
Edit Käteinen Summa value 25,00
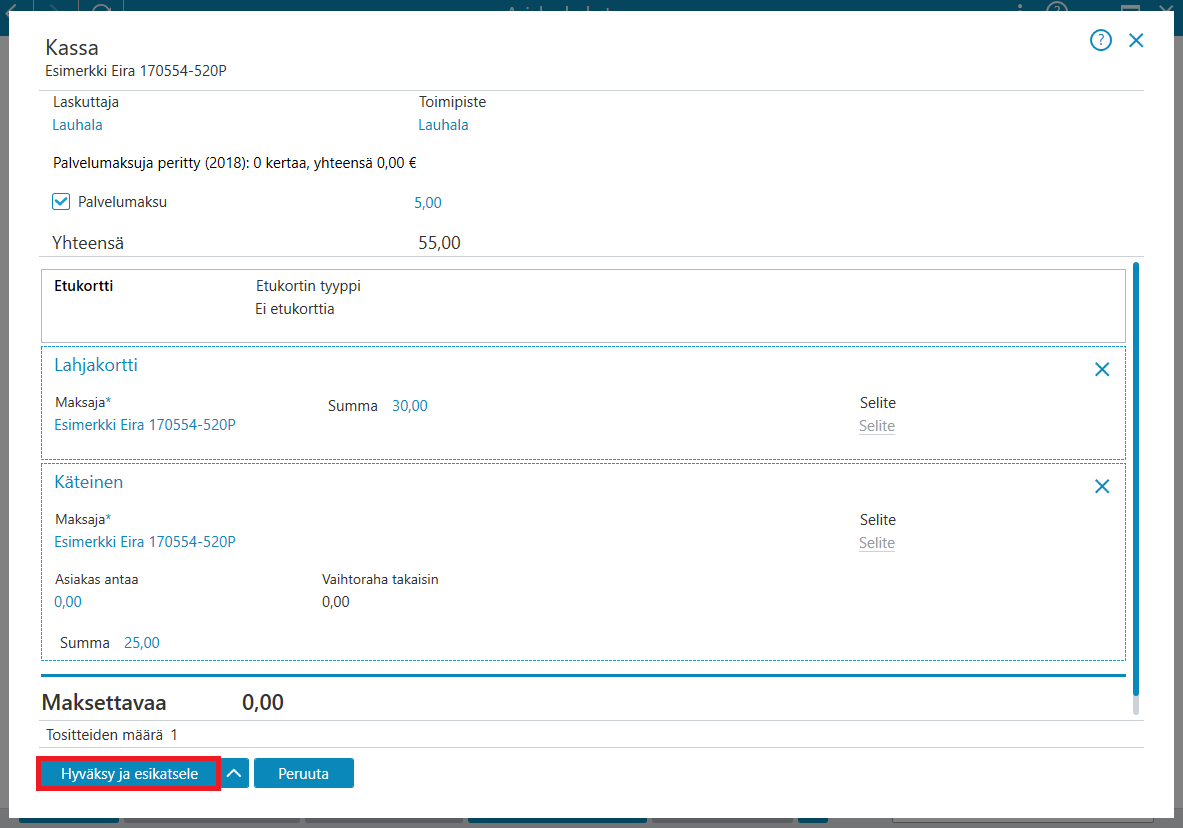pyautogui.click(x=142, y=643)
